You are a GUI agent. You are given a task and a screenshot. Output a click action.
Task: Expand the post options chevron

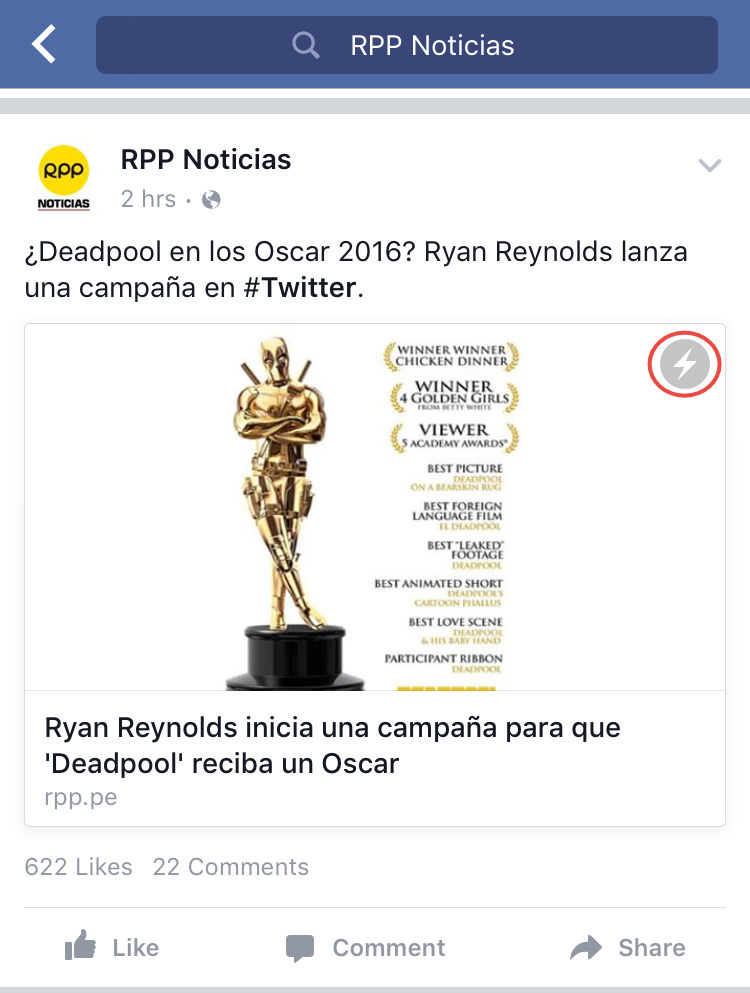pos(709,165)
